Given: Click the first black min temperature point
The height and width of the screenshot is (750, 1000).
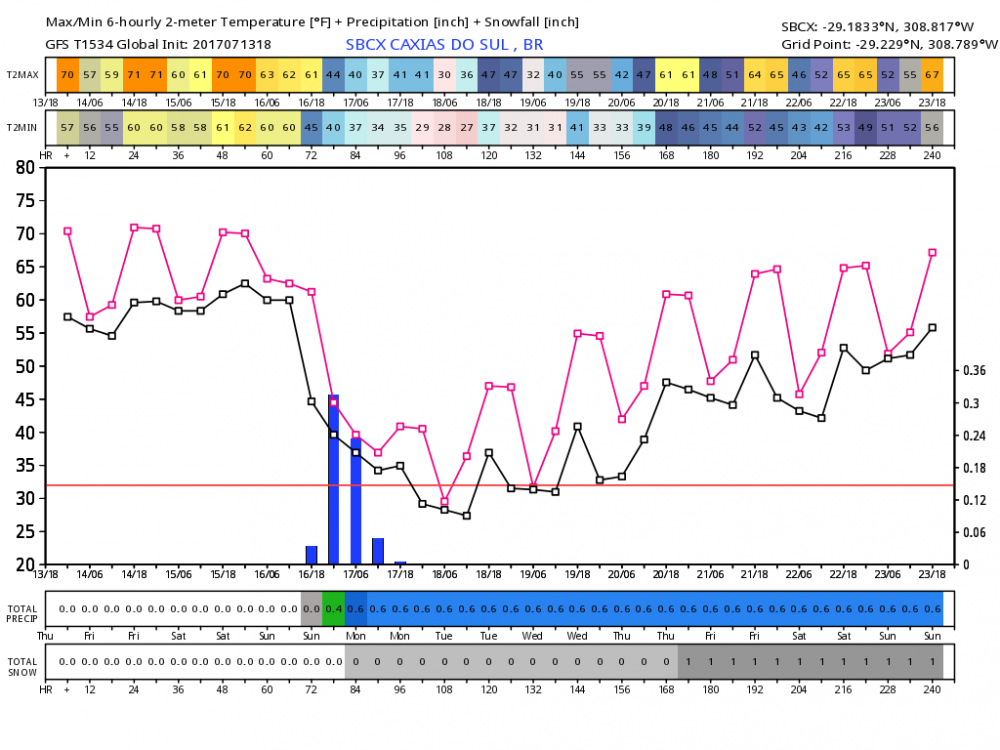Looking at the screenshot, I should pos(68,317).
